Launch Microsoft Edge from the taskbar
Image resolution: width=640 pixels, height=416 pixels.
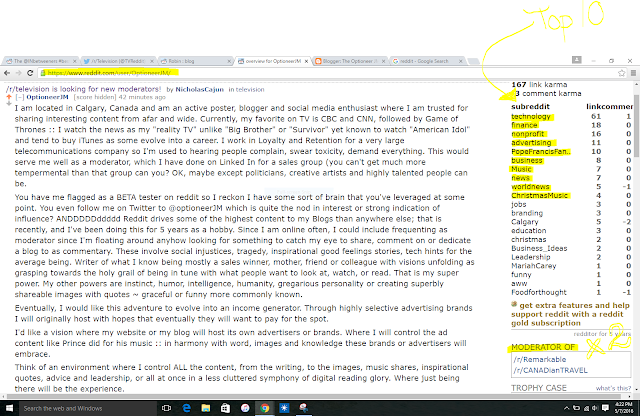(x=187, y=408)
